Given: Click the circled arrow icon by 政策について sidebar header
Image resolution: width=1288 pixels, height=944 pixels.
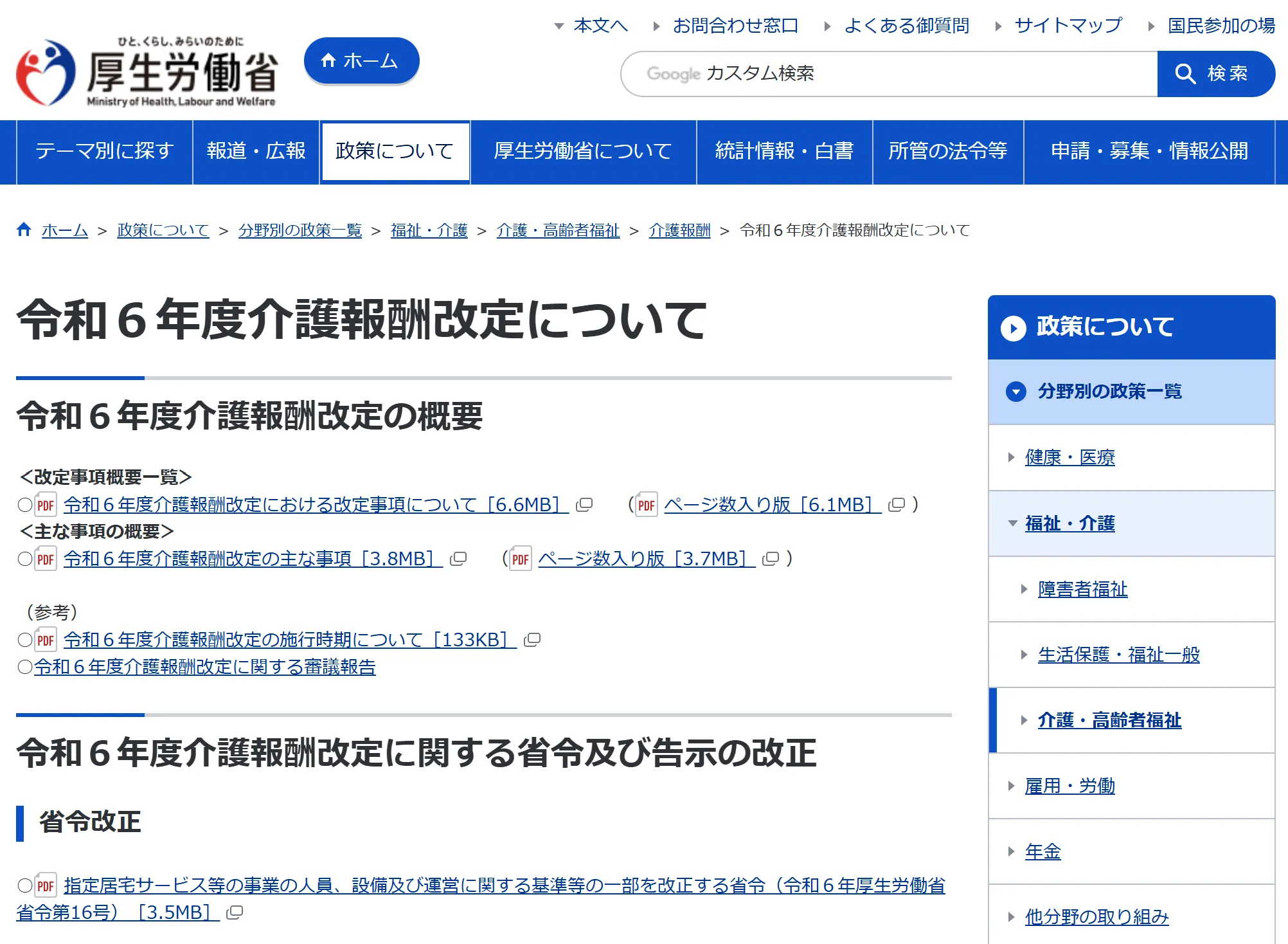Looking at the screenshot, I should pyautogui.click(x=1014, y=328).
